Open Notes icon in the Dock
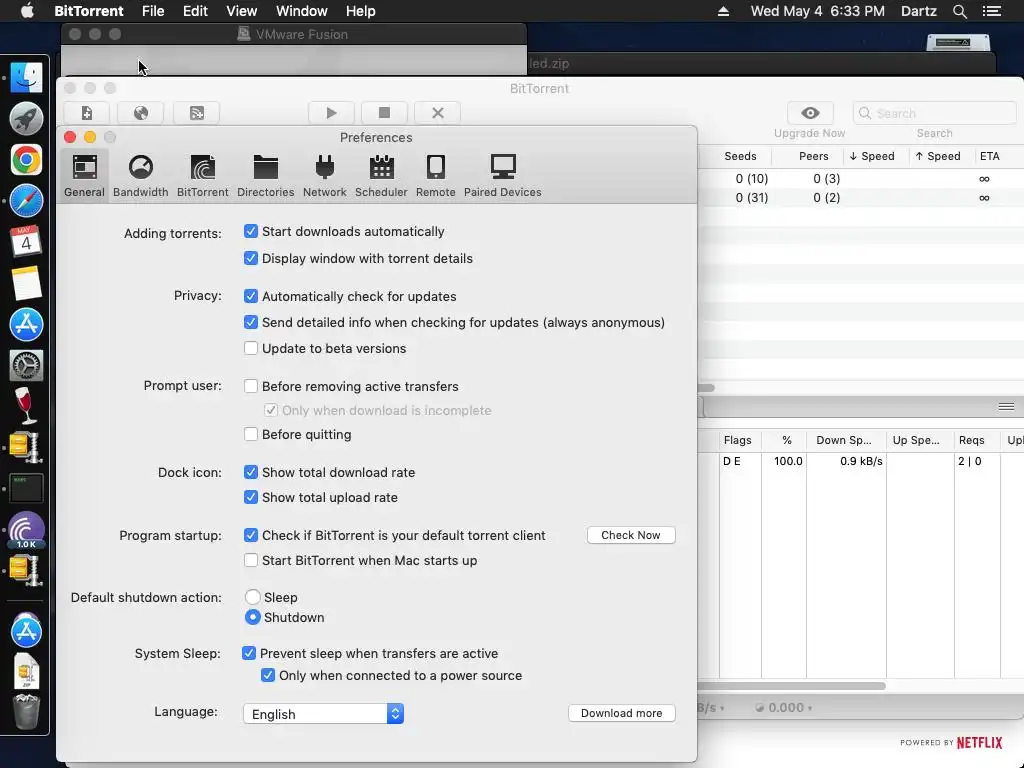The height and width of the screenshot is (768, 1024). (x=26, y=283)
